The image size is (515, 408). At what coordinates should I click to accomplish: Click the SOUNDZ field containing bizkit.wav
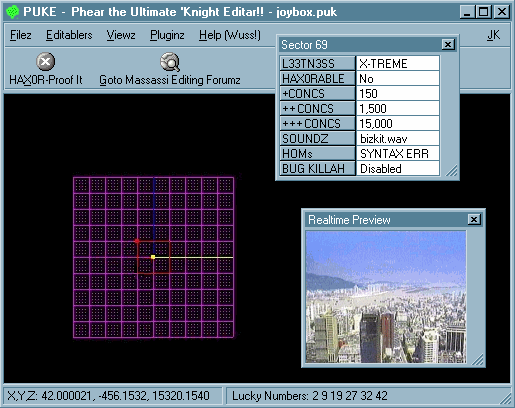point(398,138)
